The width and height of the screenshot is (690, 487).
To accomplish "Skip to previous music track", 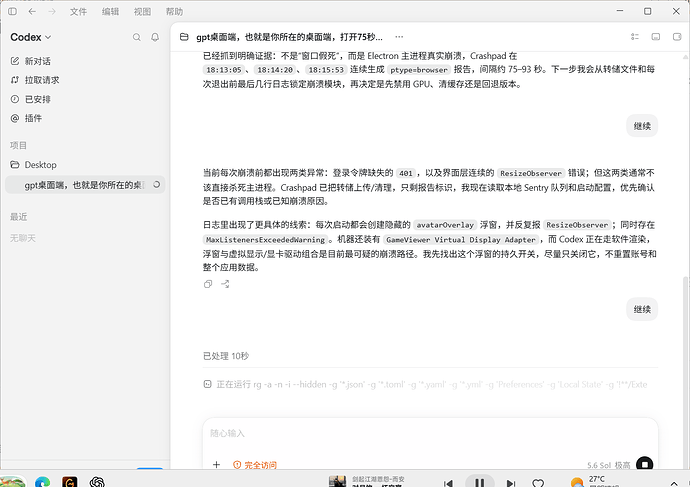I will pos(448,483).
